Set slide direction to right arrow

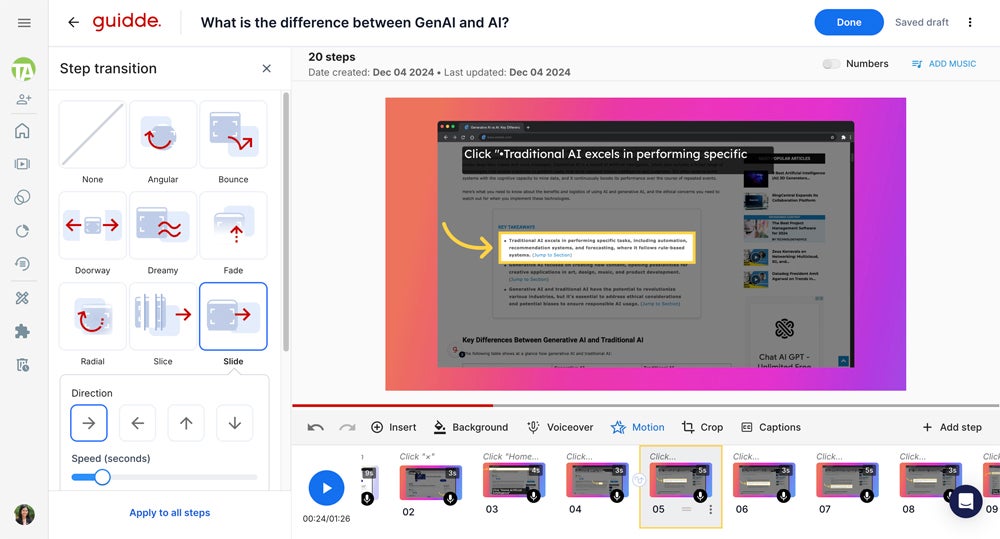pos(89,423)
